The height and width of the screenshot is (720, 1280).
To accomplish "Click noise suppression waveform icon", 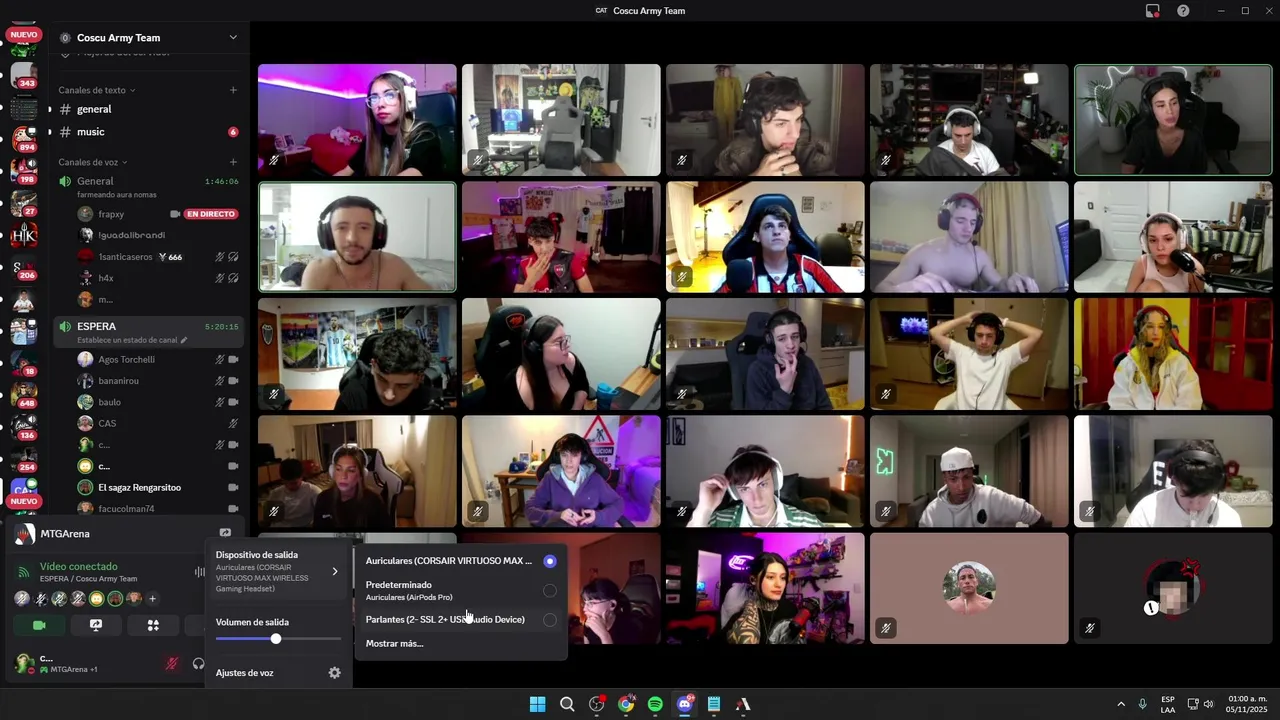I will point(199,572).
